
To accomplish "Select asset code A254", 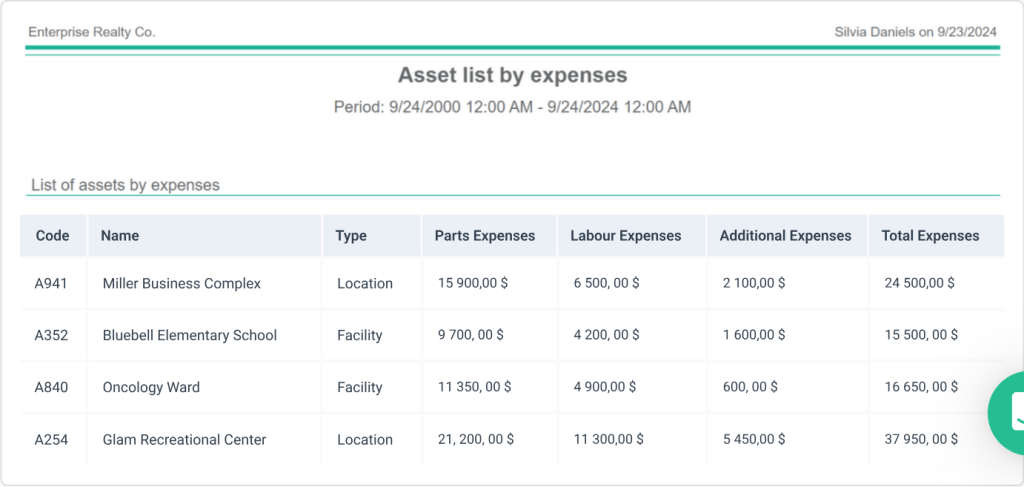I will (51, 440).
